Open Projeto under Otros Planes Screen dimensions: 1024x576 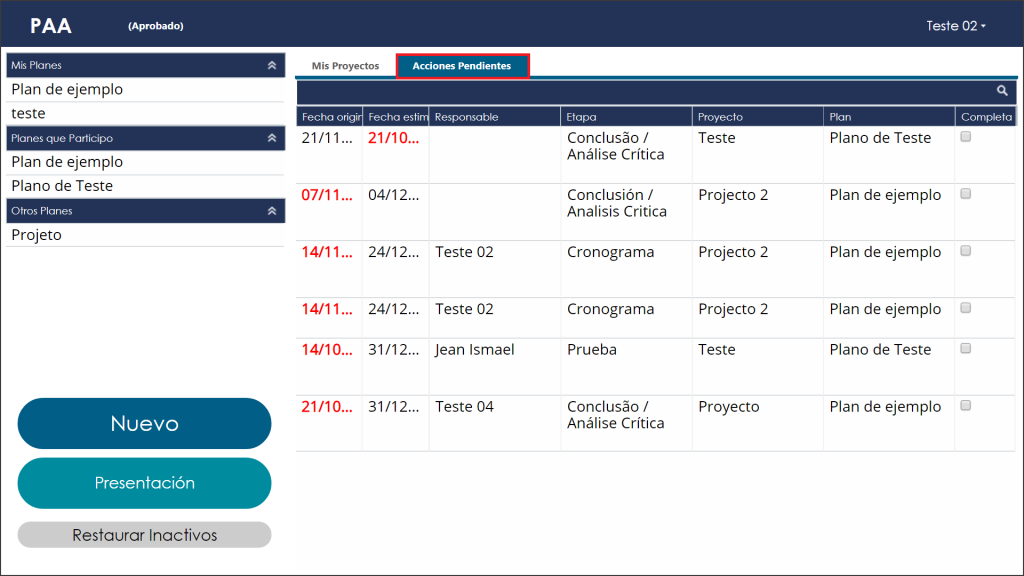coord(145,235)
